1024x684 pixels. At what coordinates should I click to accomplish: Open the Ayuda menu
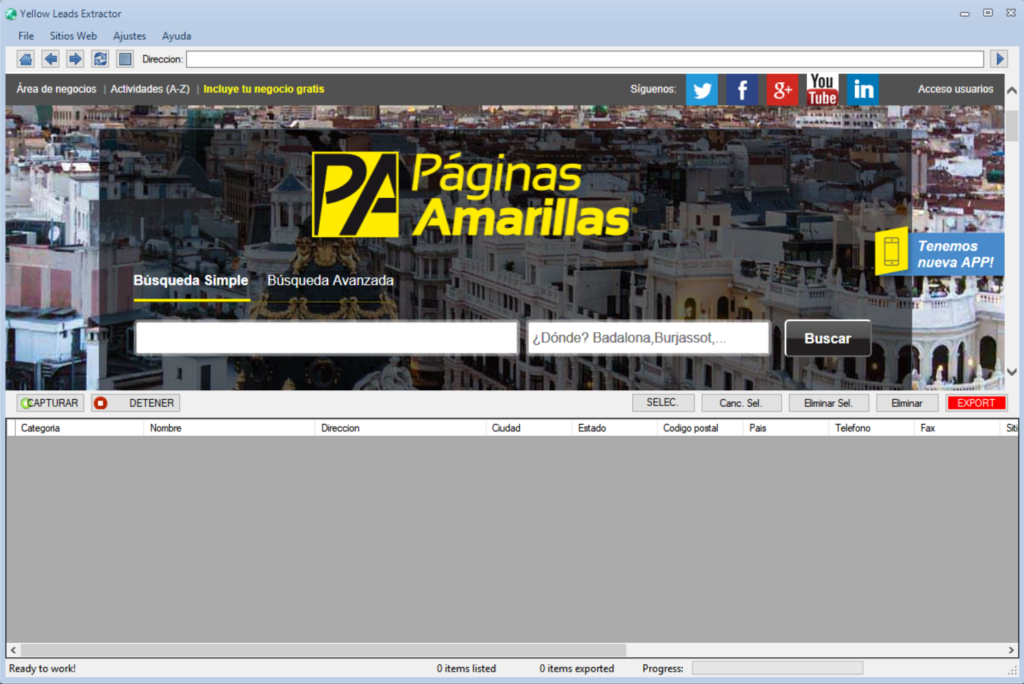click(176, 36)
